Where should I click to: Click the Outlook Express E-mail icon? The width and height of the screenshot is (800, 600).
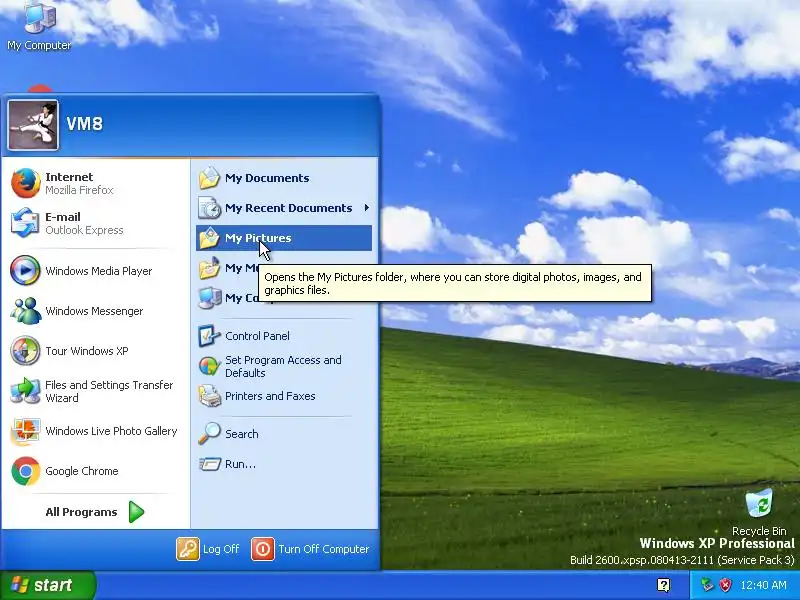(x=25, y=223)
